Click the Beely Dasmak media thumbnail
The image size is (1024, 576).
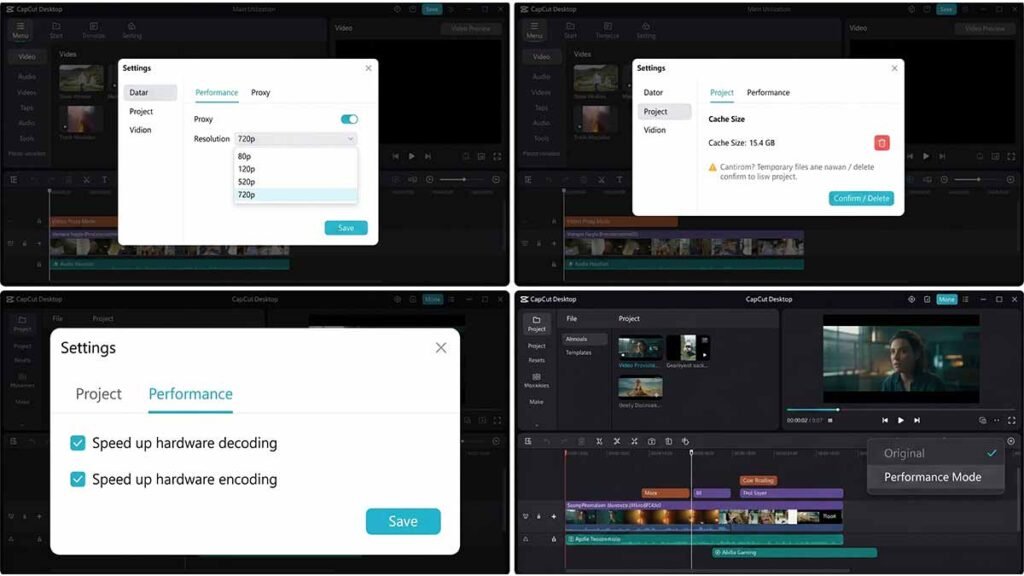641,388
